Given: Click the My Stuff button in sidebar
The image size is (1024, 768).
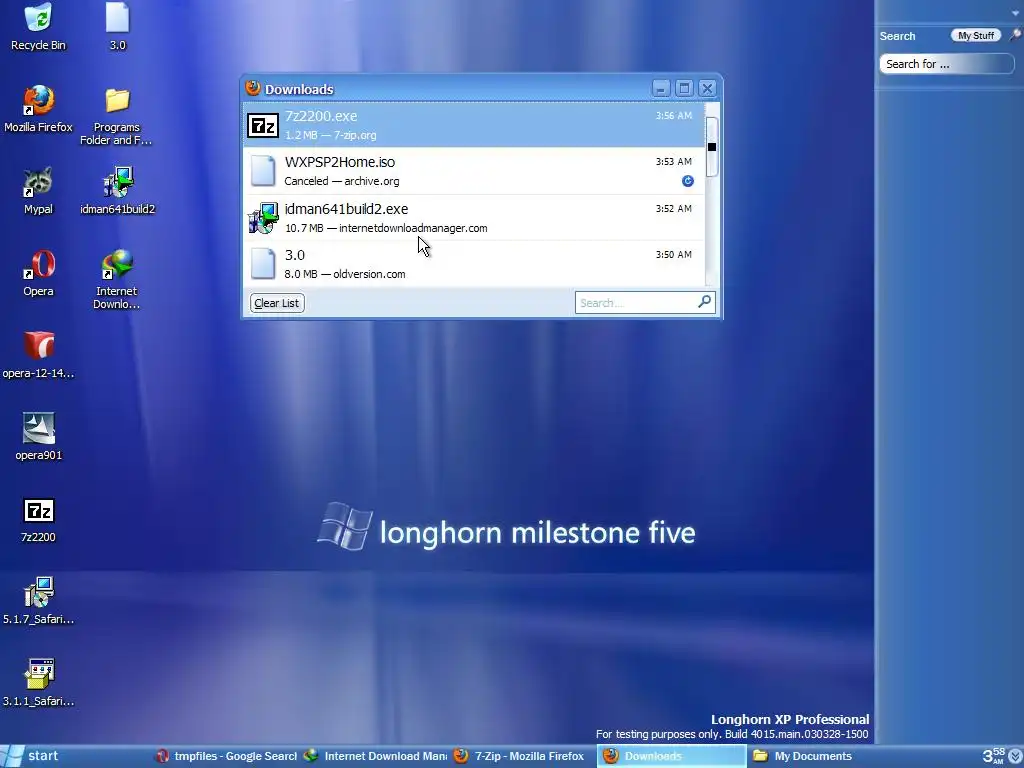Looking at the screenshot, I should (976, 35).
